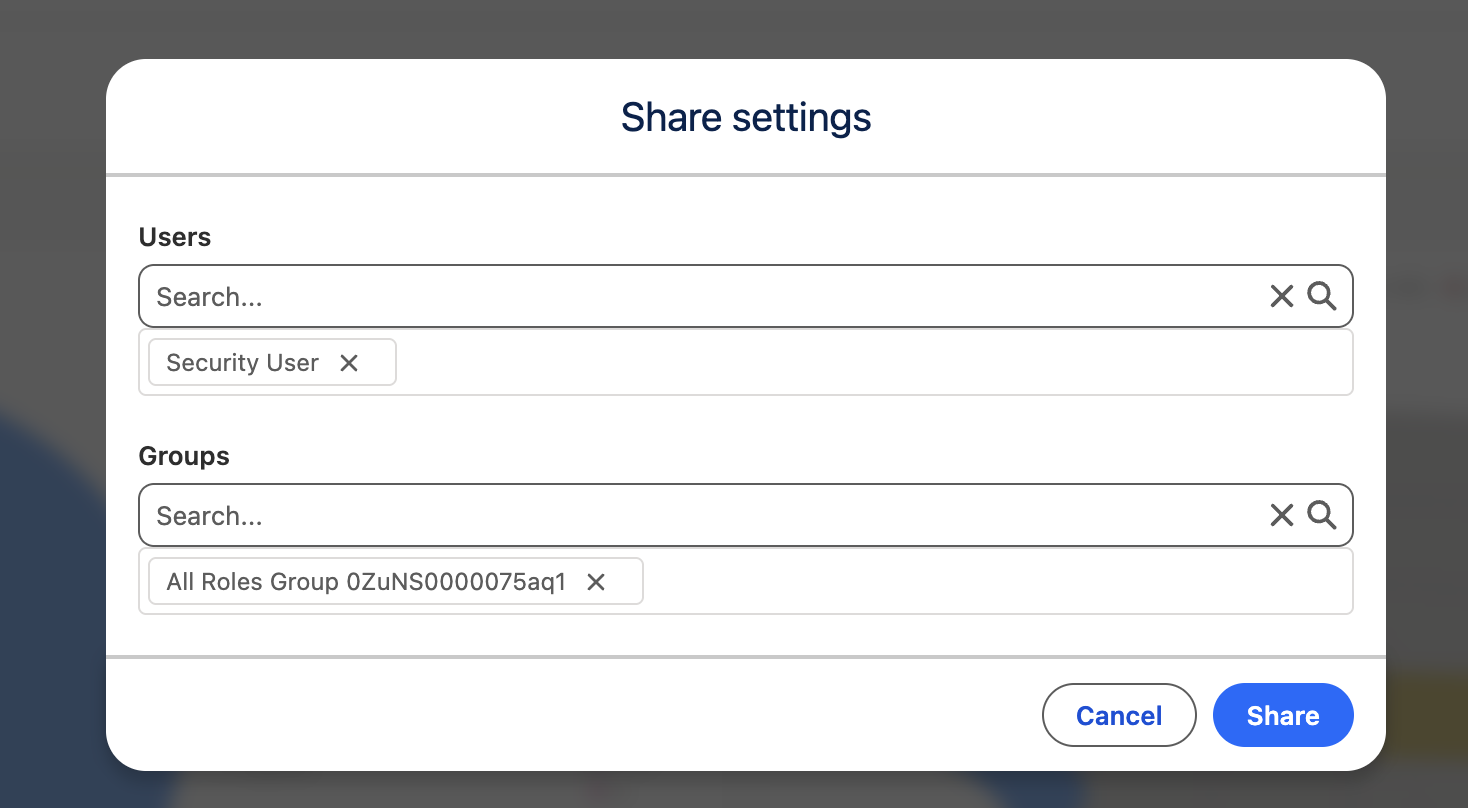The height and width of the screenshot is (808, 1468).
Task: Select the Security User text
Action: (242, 363)
